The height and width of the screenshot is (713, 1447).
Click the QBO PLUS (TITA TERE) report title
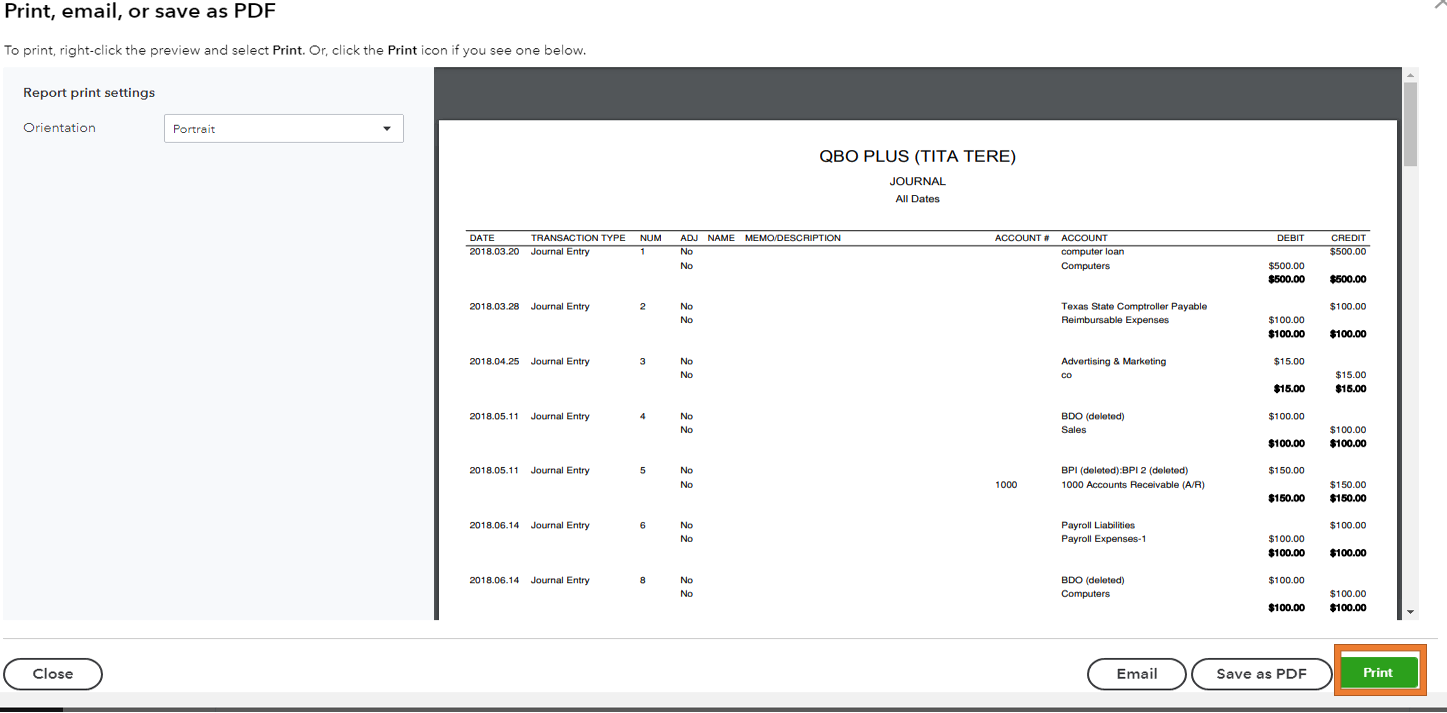click(x=917, y=157)
